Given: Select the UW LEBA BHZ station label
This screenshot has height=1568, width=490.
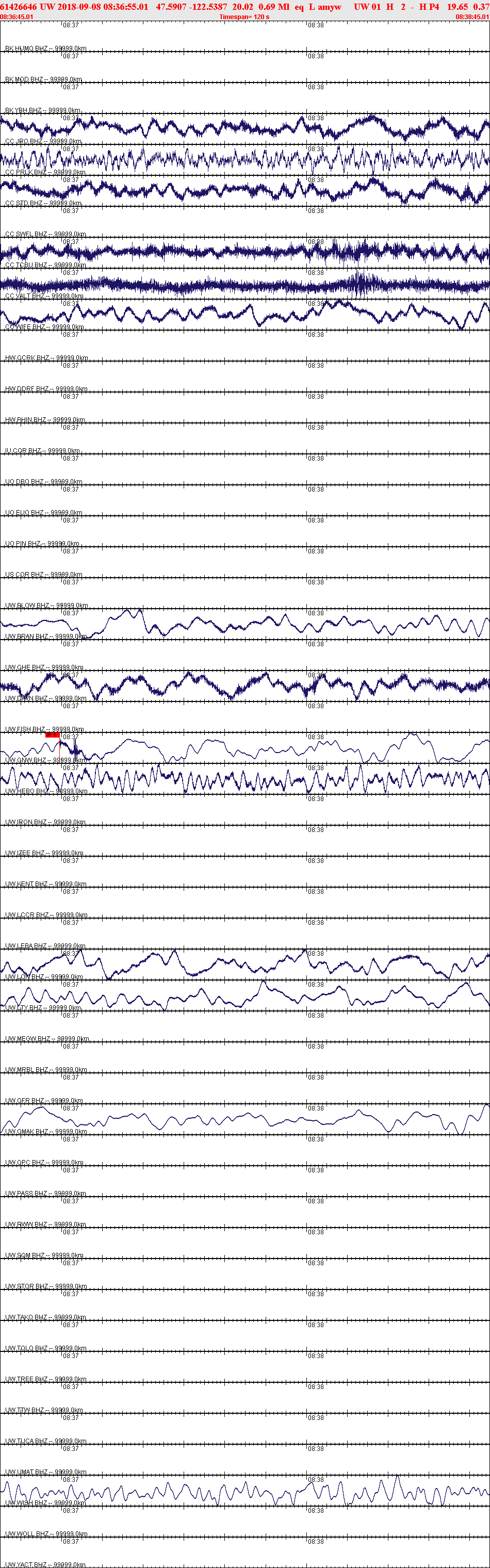Looking at the screenshot, I should (46, 947).
